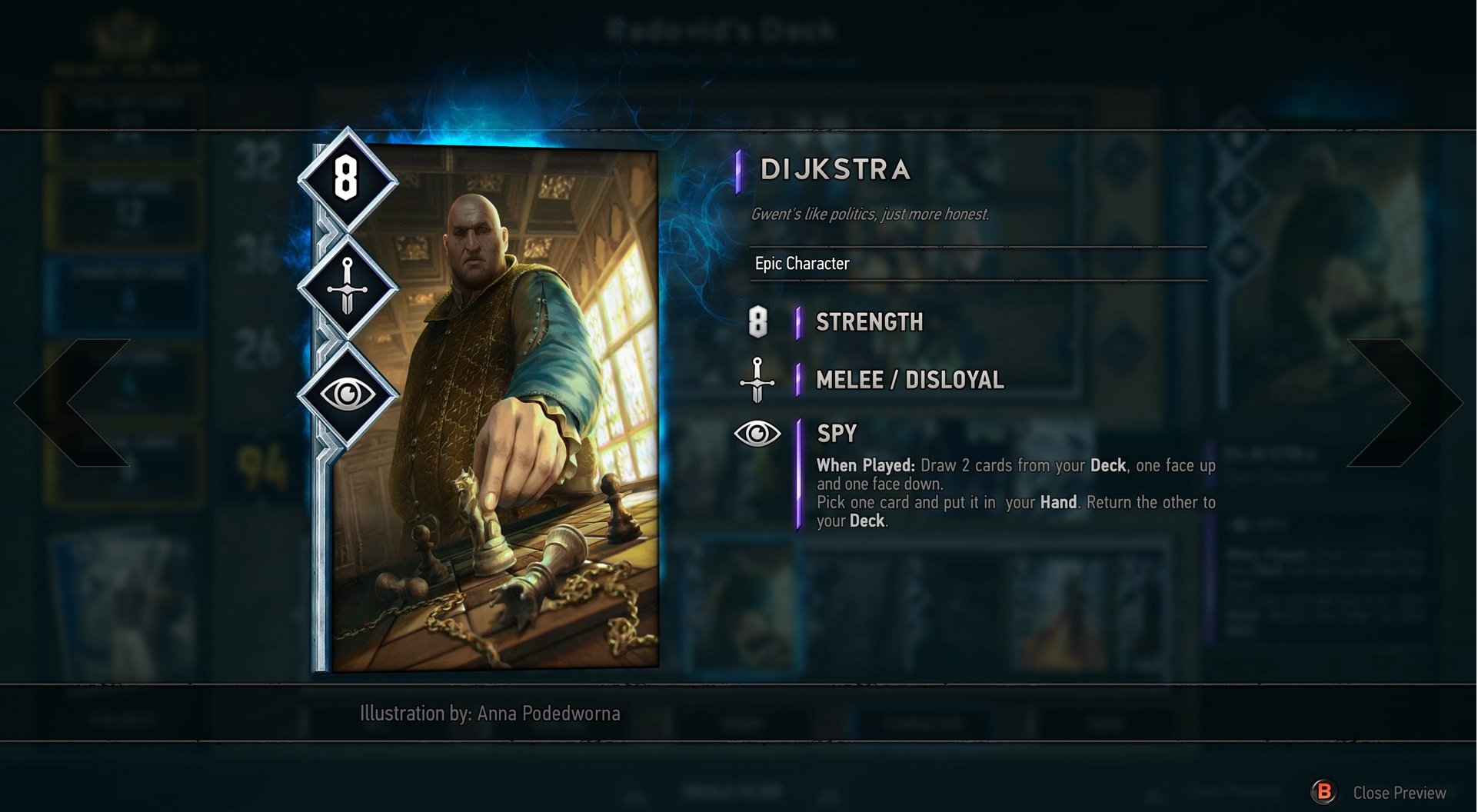Image resolution: width=1478 pixels, height=812 pixels.
Task: Click the melee sword diamond on the card
Action: (x=348, y=288)
